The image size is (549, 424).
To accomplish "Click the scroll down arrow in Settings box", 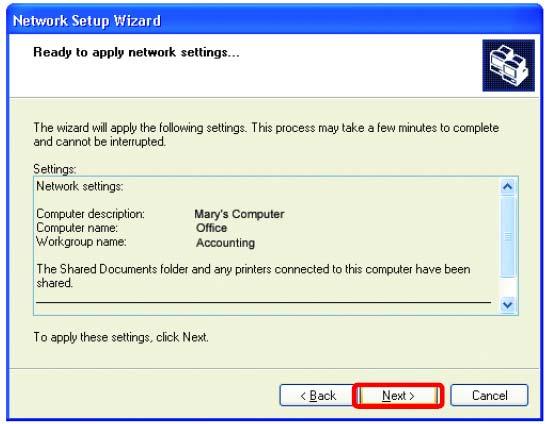I will click(x=508, y=304).
